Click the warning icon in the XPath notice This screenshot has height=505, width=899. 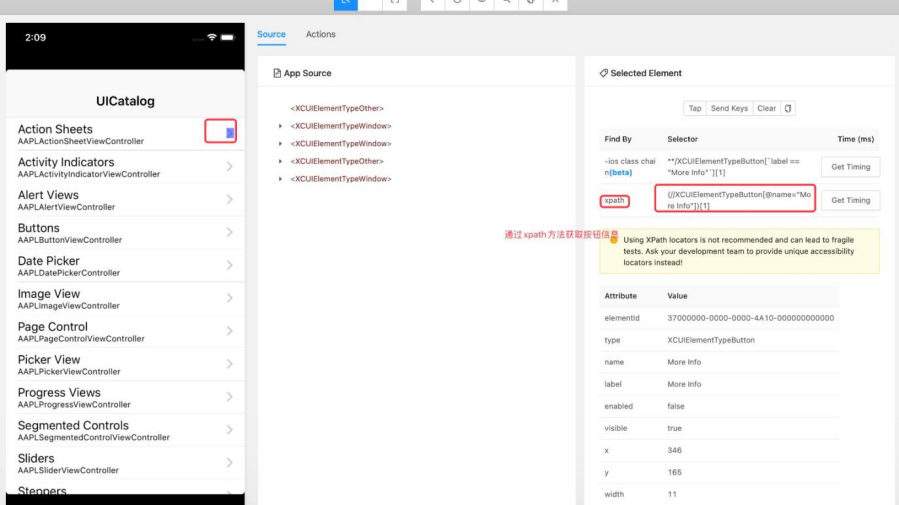tap(613, 240)
